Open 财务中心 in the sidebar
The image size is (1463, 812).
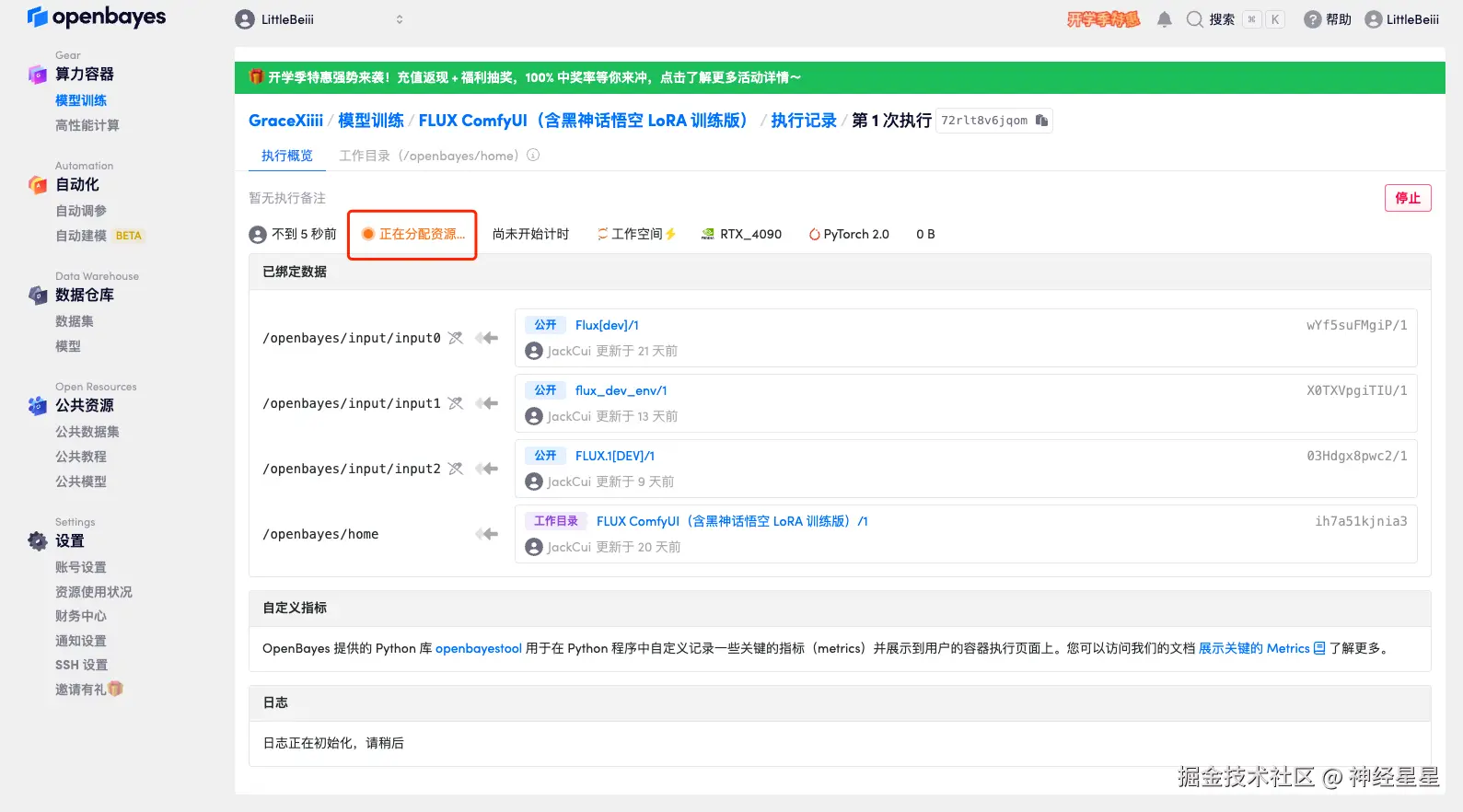coord(81,616)
